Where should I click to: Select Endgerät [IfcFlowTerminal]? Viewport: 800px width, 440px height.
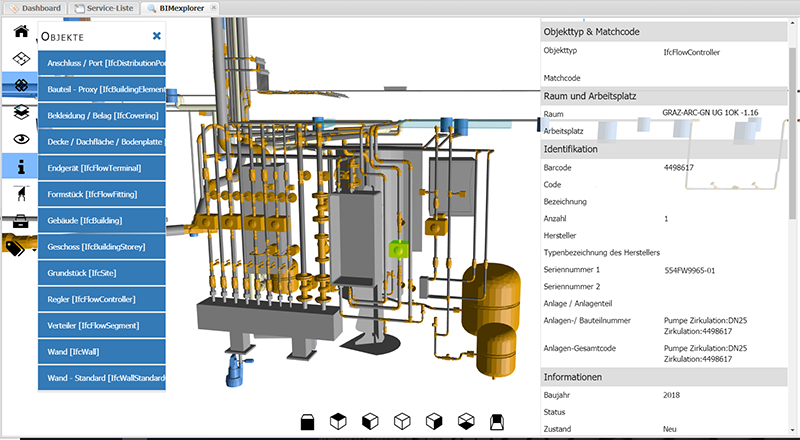coord(102,168)
